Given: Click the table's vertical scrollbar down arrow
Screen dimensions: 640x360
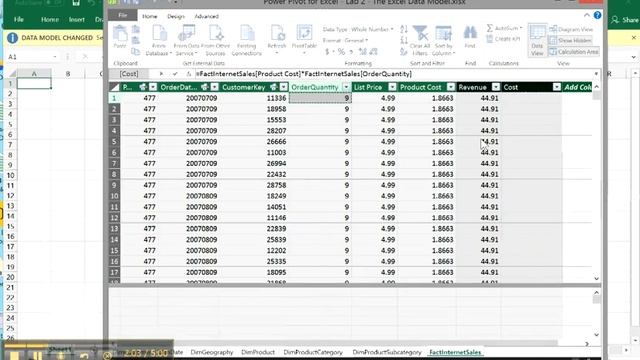Looking at the screenshot, I should pyautogui.click(x=596, y=278).
